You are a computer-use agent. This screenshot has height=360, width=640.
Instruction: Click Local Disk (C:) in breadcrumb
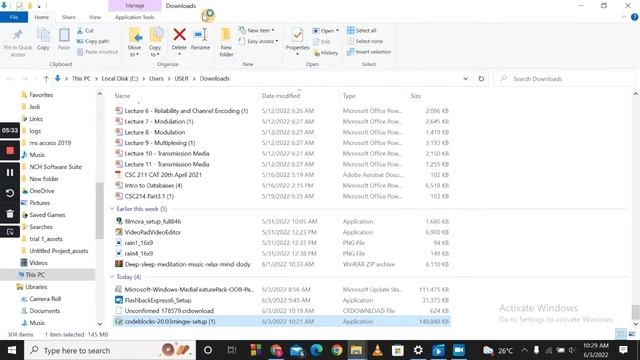pyautogui.click(x=120, y=78)
